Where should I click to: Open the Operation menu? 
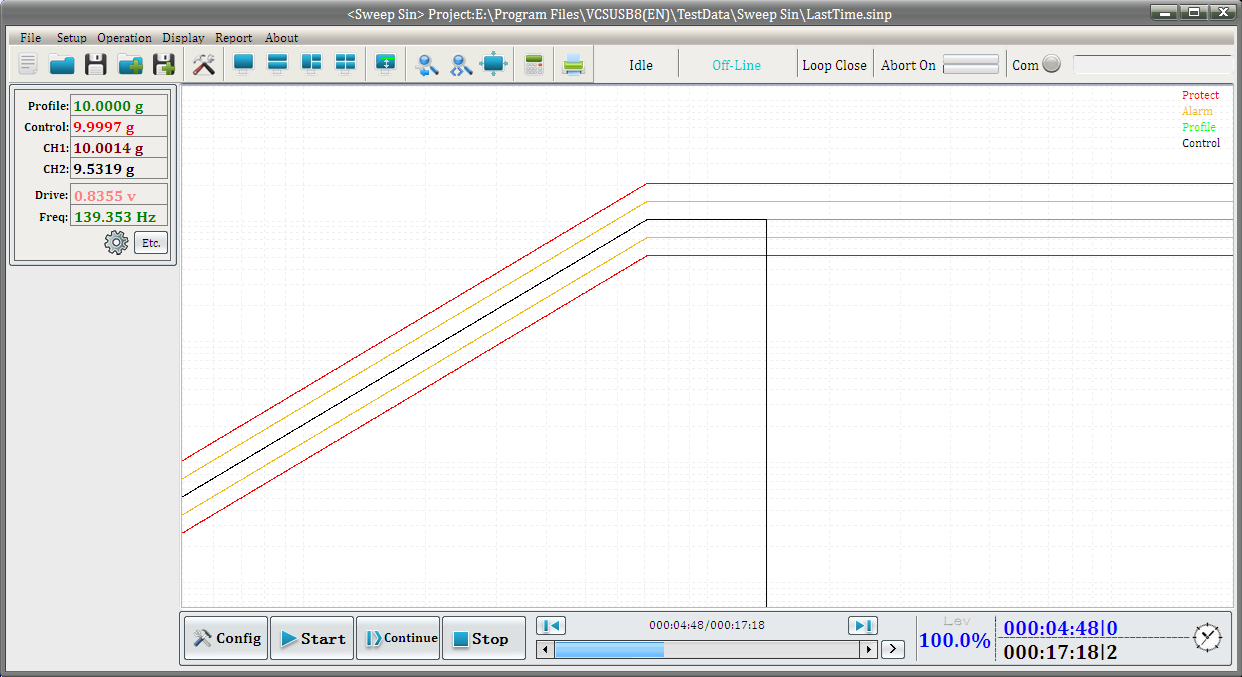tap(124, 38)
